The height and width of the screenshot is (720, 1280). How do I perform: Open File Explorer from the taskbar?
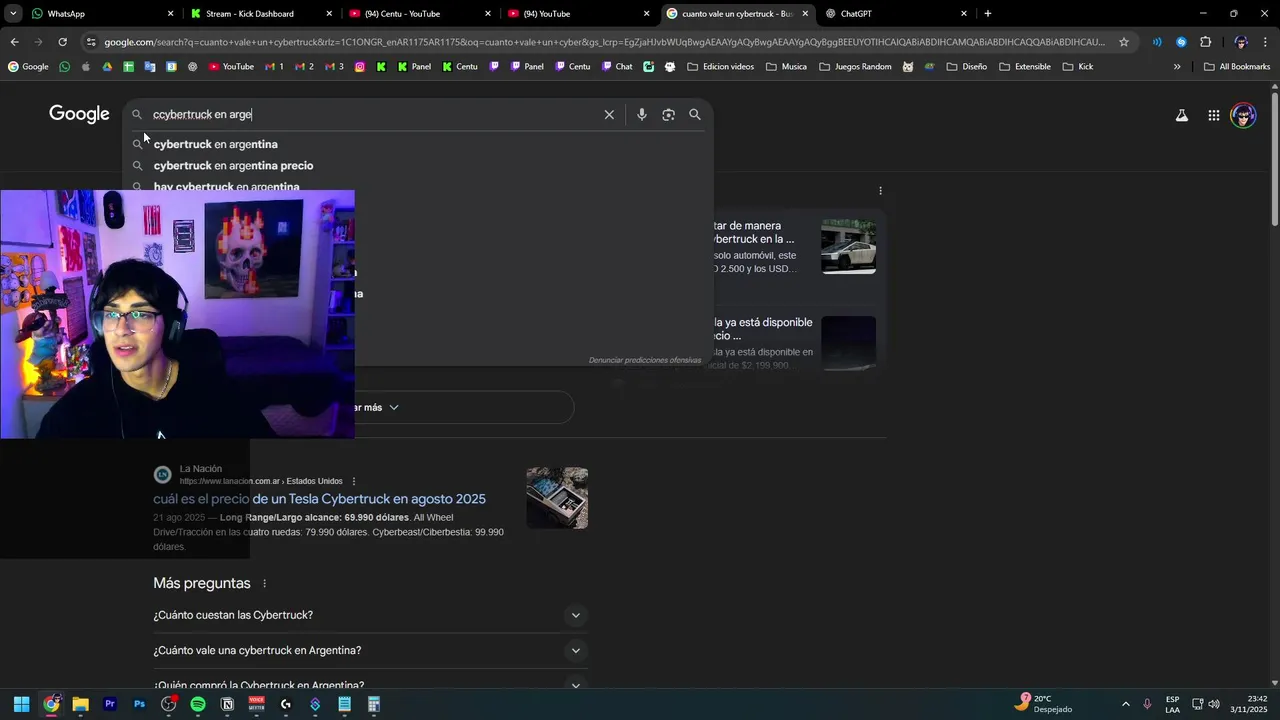81,704
